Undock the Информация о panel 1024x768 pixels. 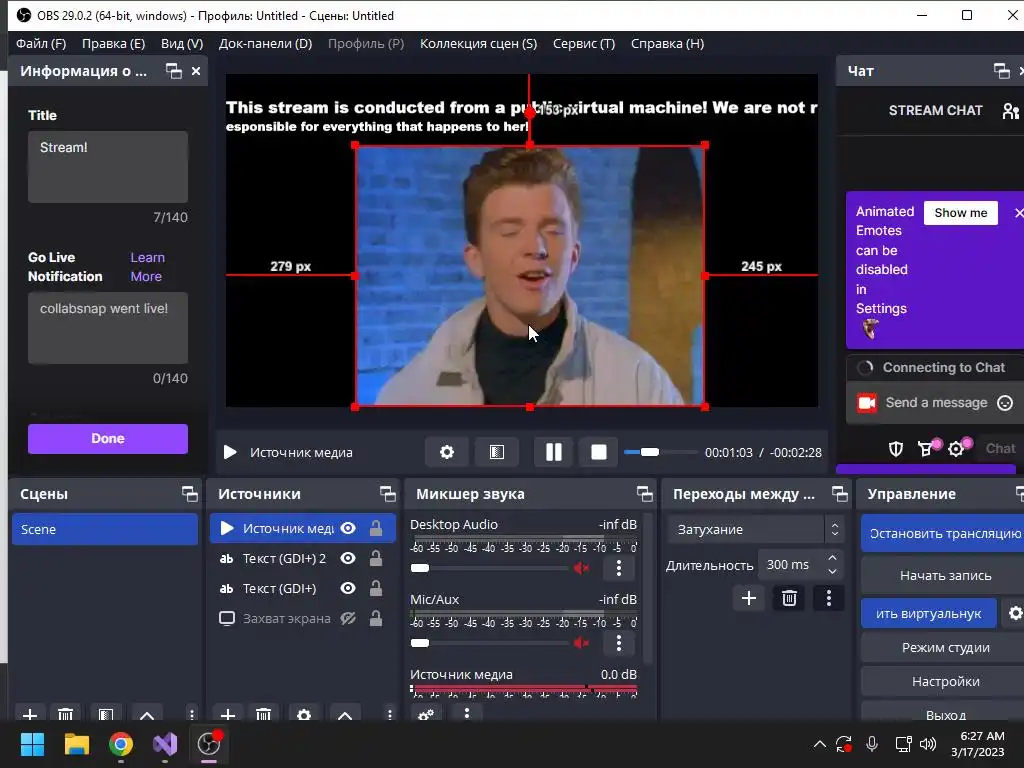(x=174, y=71)
